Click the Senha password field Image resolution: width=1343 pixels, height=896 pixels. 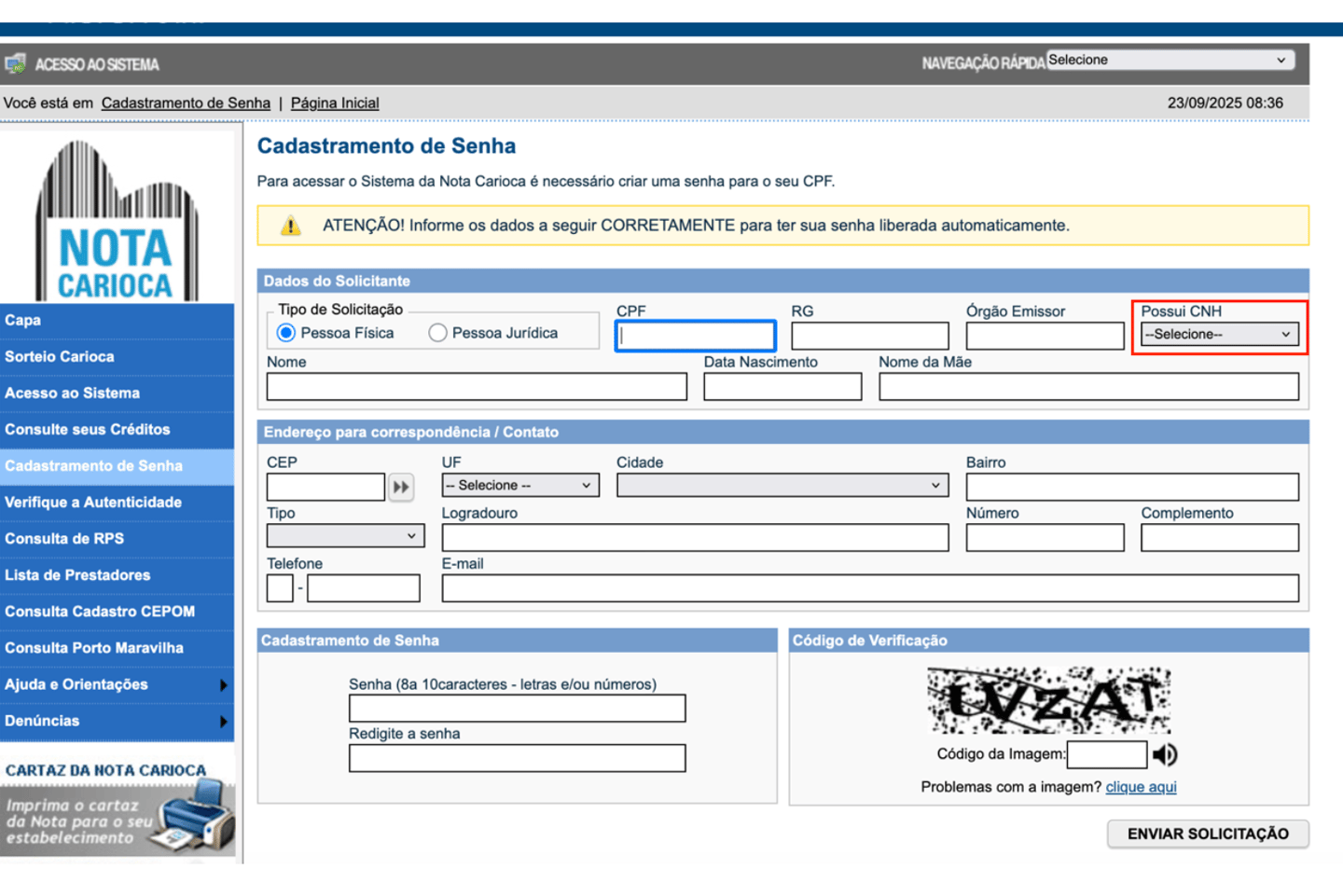517,709
